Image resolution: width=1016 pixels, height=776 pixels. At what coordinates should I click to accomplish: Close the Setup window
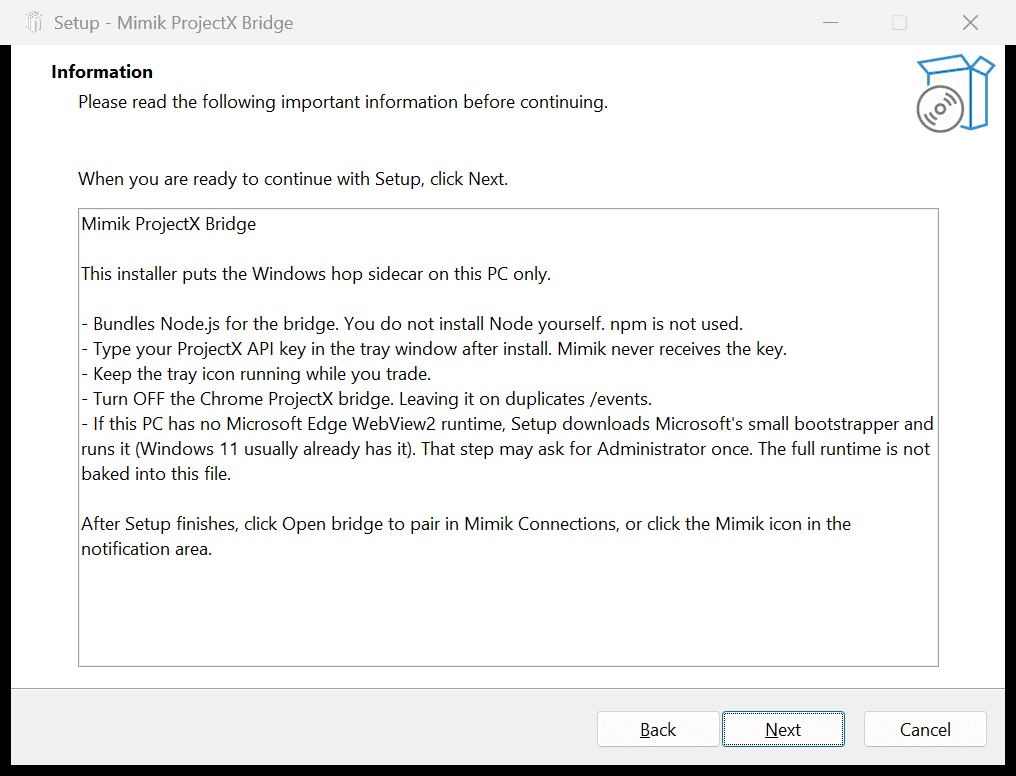(970, 23)
